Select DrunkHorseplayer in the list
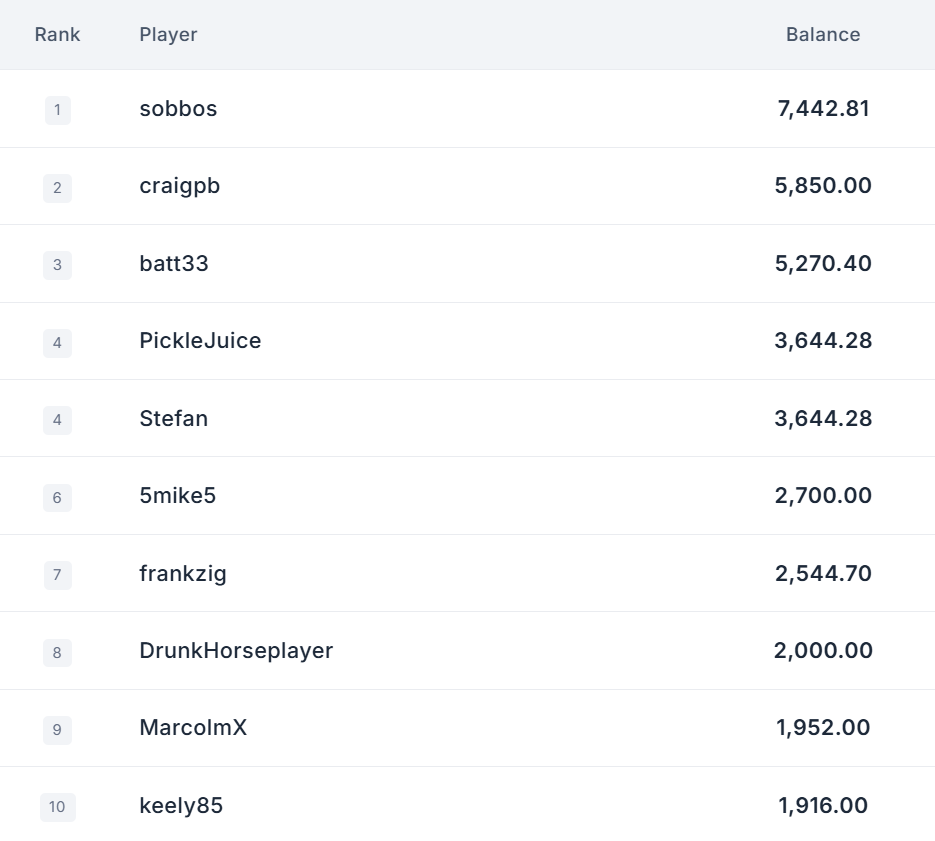The image size is (935, 841). pyautogui.click(x=236, y=651)
